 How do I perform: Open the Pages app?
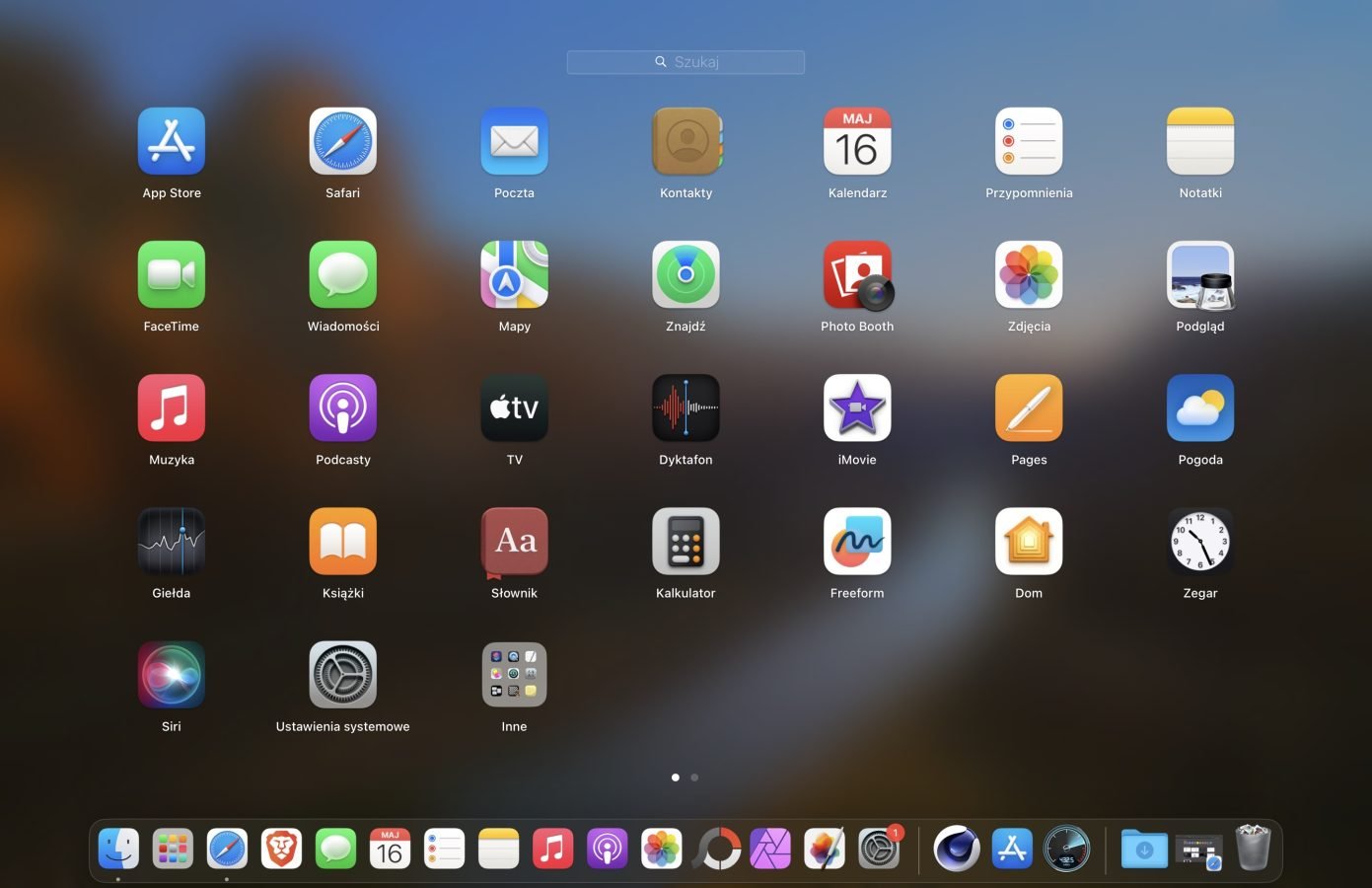coord(1029,407)
